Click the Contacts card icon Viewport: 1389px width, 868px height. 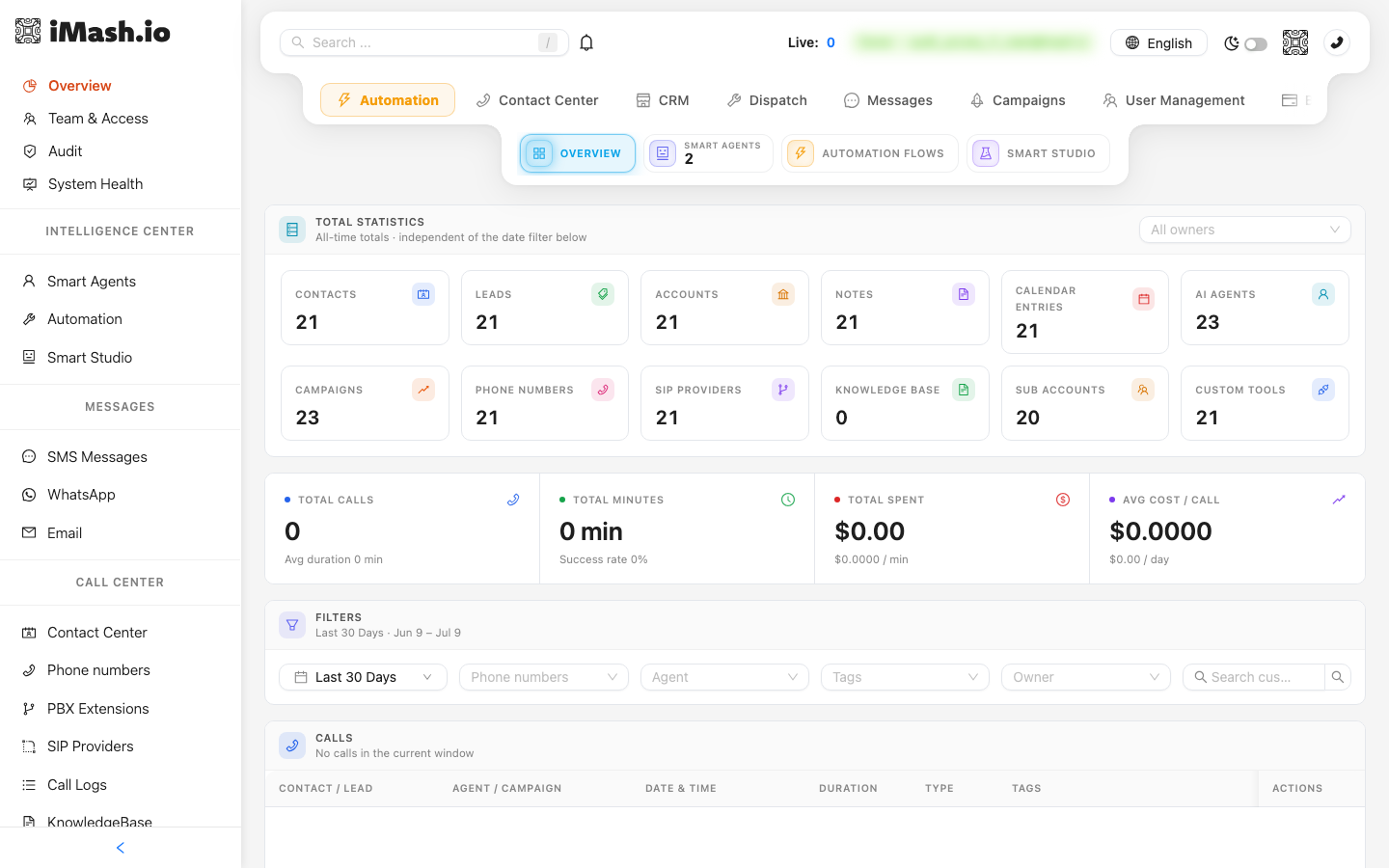(x=423, y=294)
